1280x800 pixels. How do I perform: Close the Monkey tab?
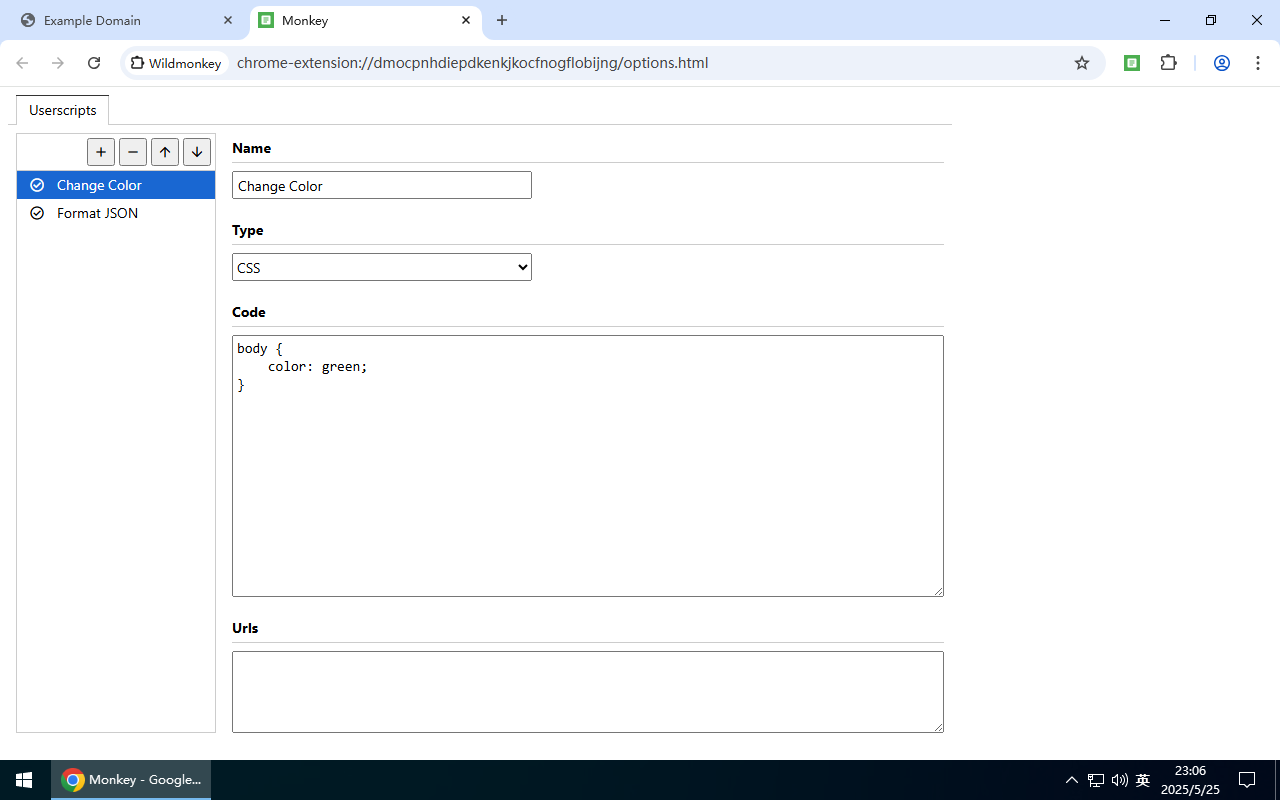(x=466, y=20)
